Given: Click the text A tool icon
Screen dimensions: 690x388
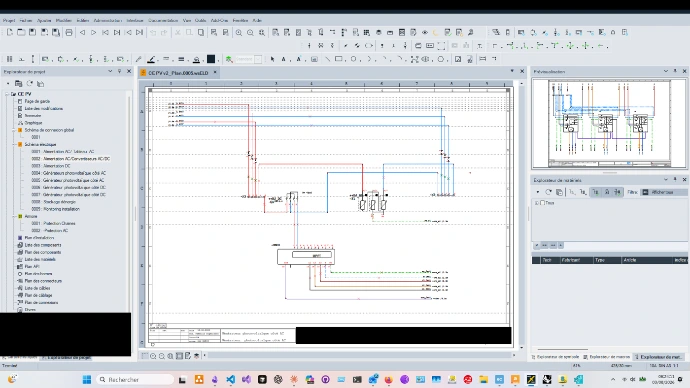Looking at the screenshot, I should pyautogui.click(x=284, y=59).
